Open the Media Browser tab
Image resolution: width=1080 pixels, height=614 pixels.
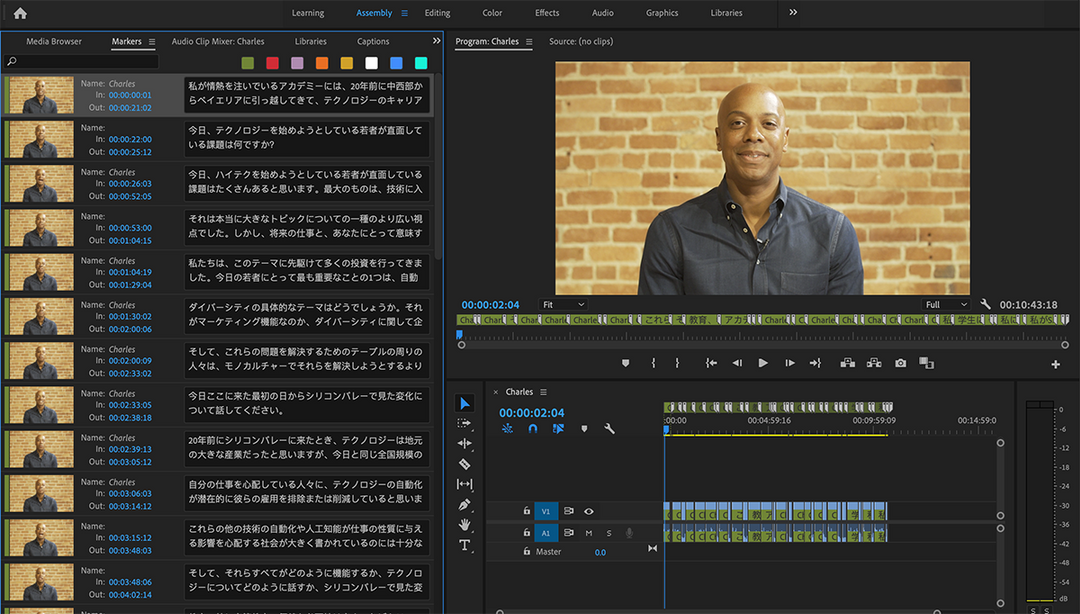point(55,41)
